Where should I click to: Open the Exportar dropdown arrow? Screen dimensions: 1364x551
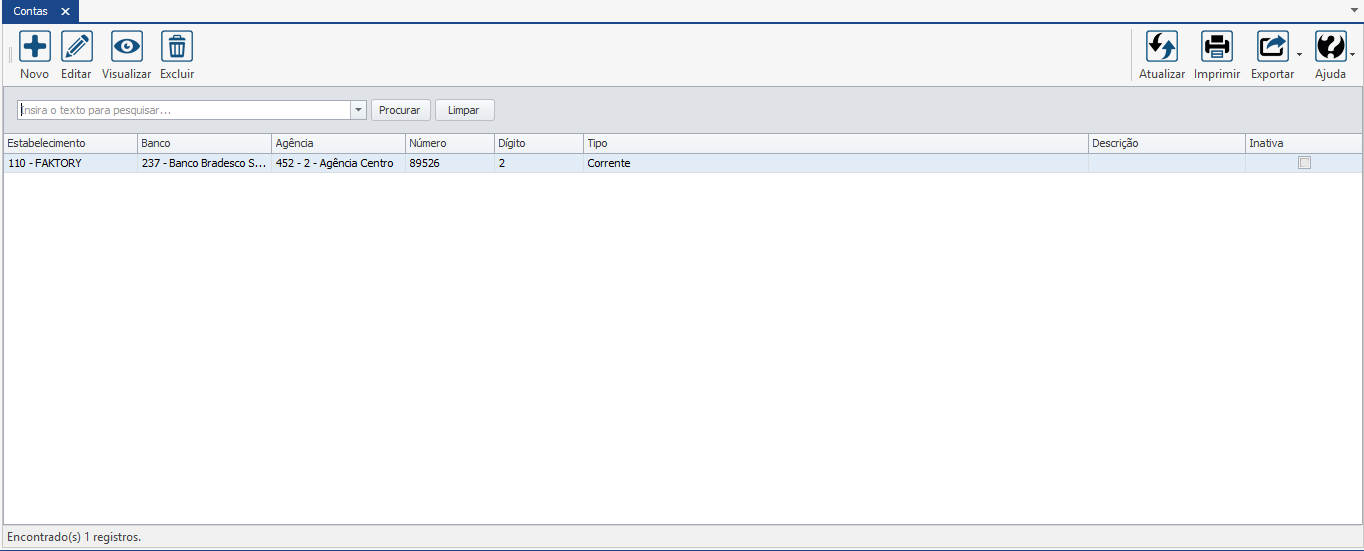(1299, 55)
